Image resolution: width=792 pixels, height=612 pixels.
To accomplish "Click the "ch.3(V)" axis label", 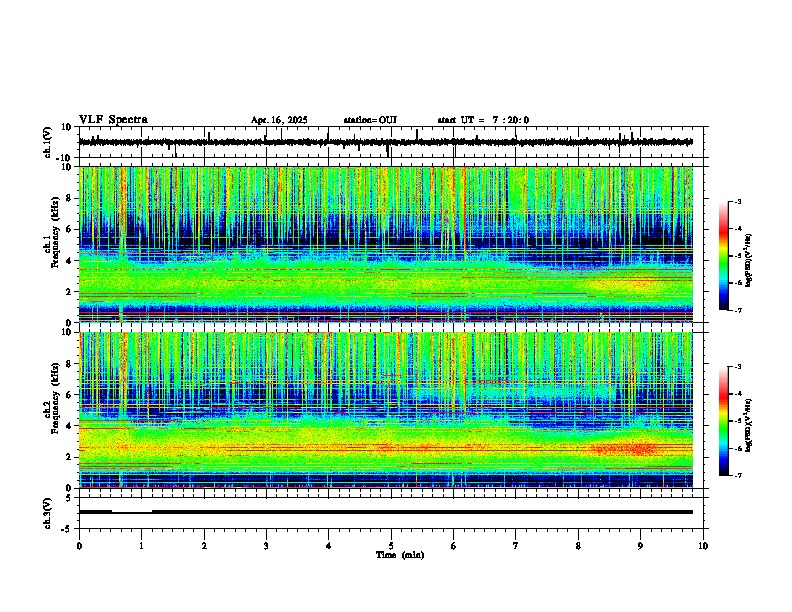I will 48,513.
